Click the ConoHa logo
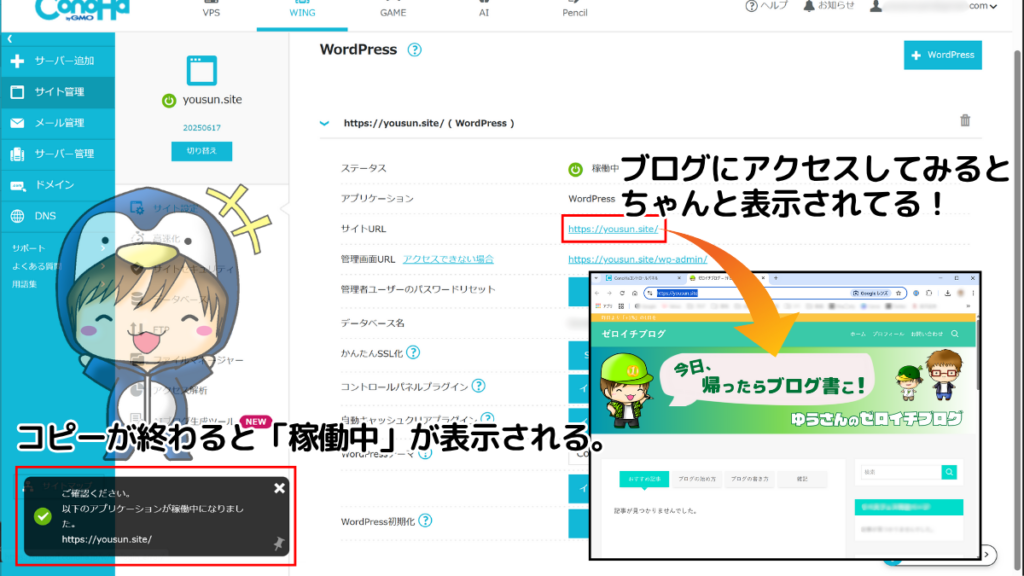Screen dimensions: 1024x576 (82, 10)
